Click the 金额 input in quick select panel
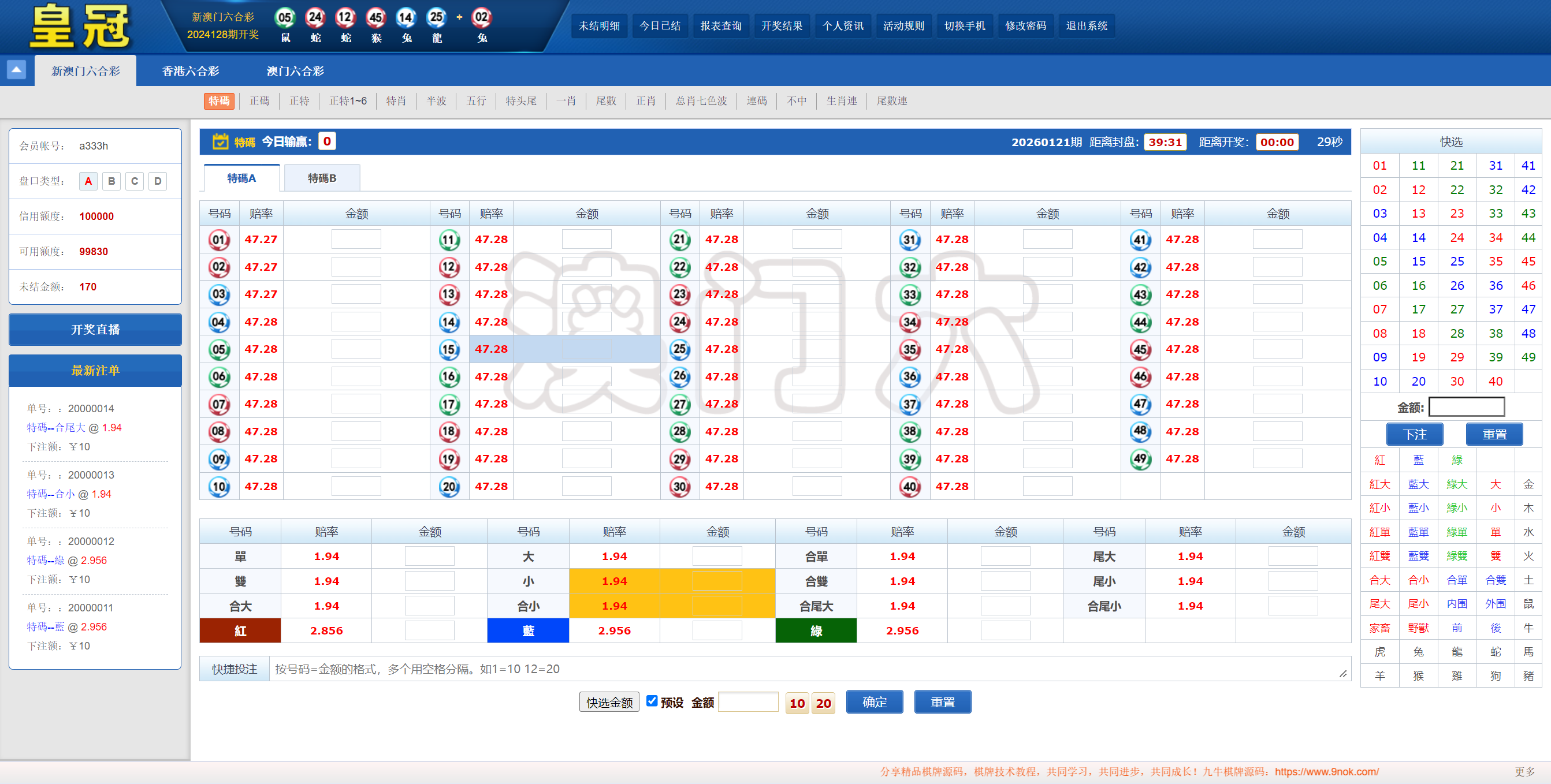1551x784 pixels. click(1466, 408)
